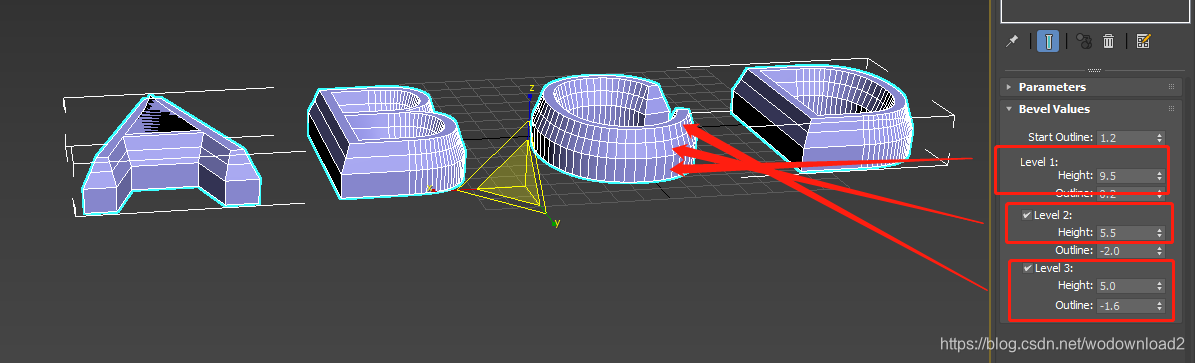Click Start Outline spinner arrows
The width and height of the screenshot is (1195, 363).
point(1160,138)
